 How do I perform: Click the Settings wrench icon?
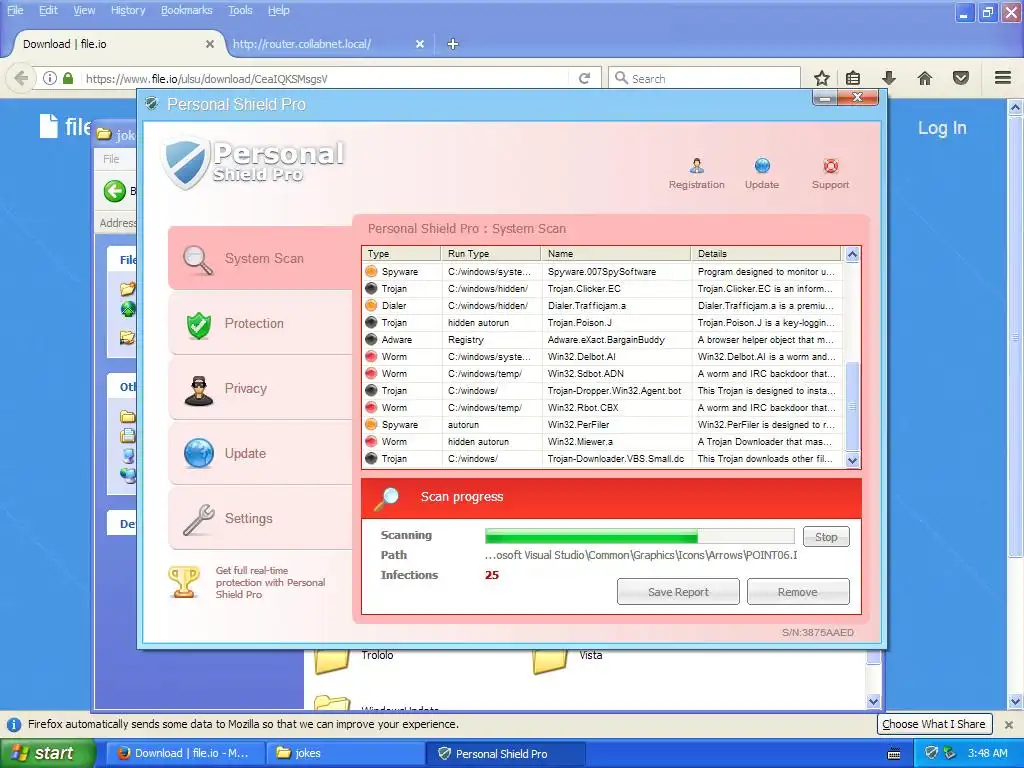coord(199,519)
